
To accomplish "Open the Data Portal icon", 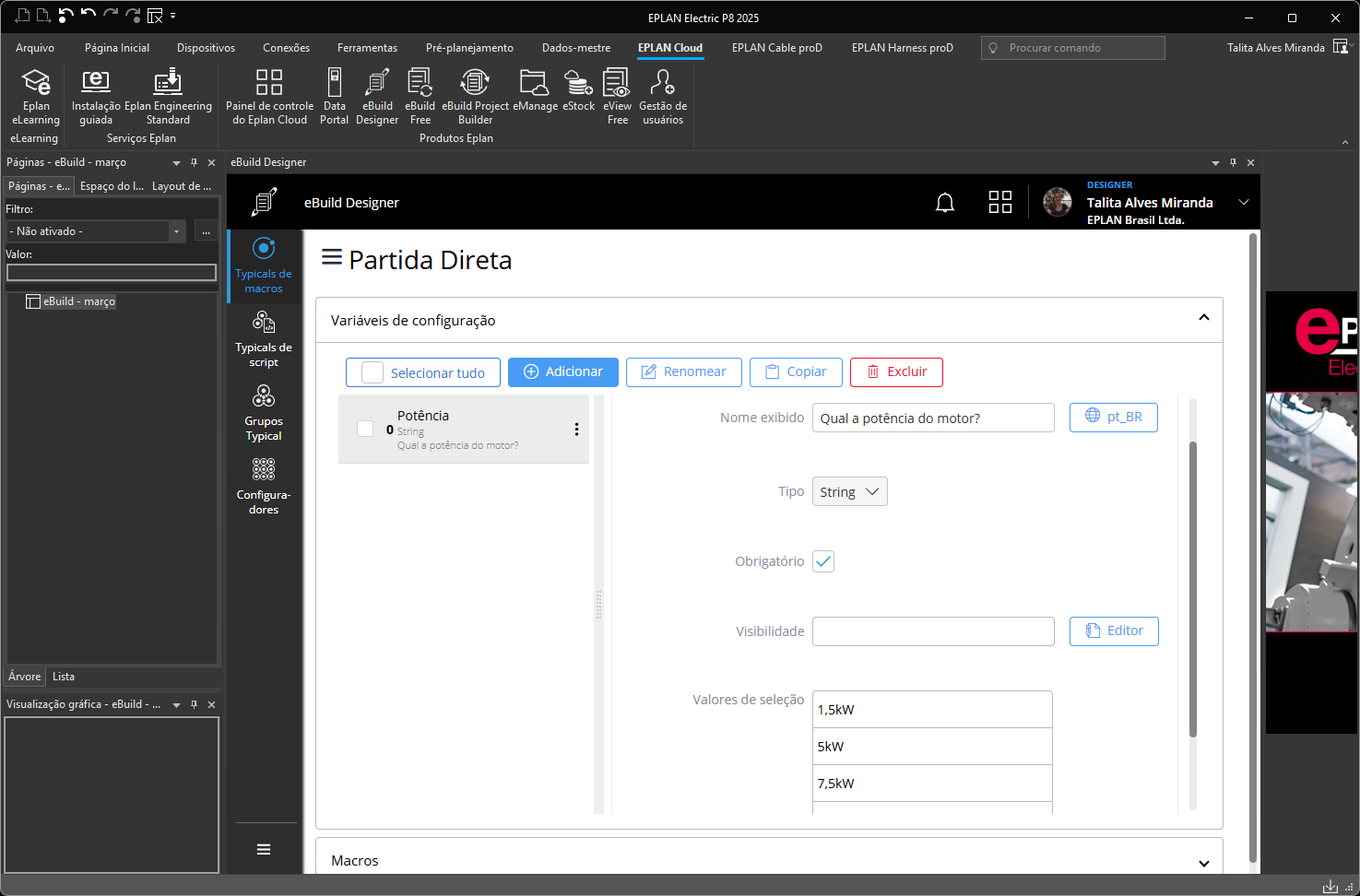I will tap(334, 92).
